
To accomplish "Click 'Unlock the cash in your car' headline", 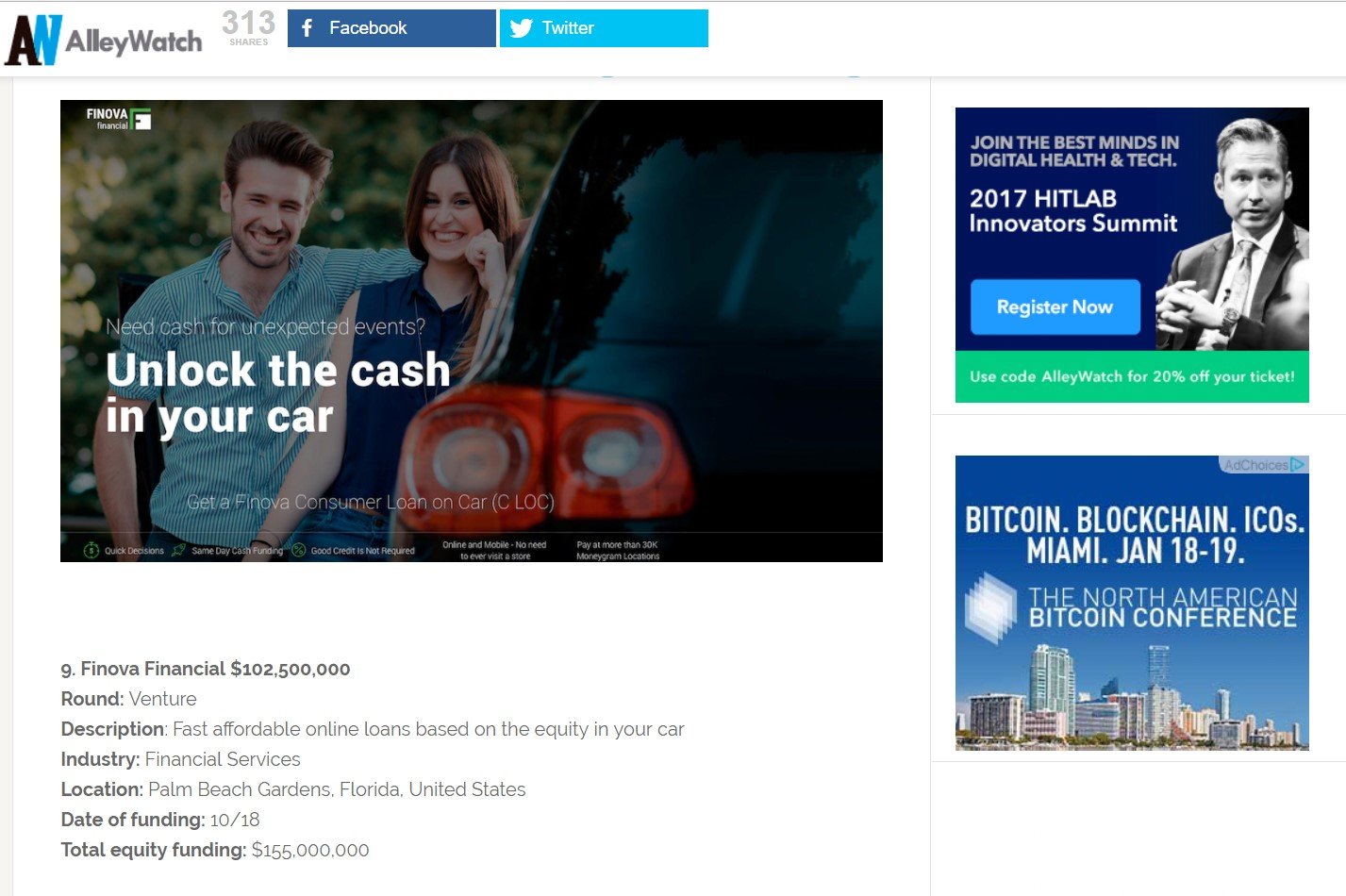I will pos(278,393).
